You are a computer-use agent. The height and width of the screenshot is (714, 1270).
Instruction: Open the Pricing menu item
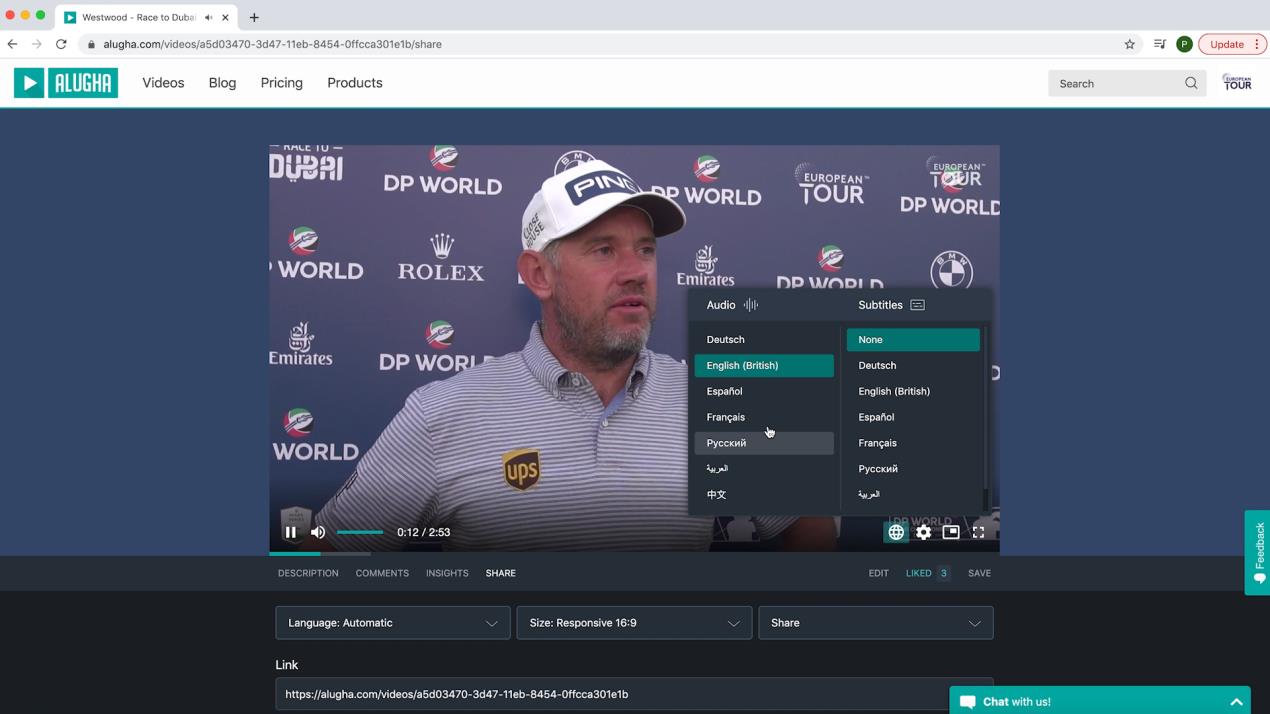click(x=281, y=83)
